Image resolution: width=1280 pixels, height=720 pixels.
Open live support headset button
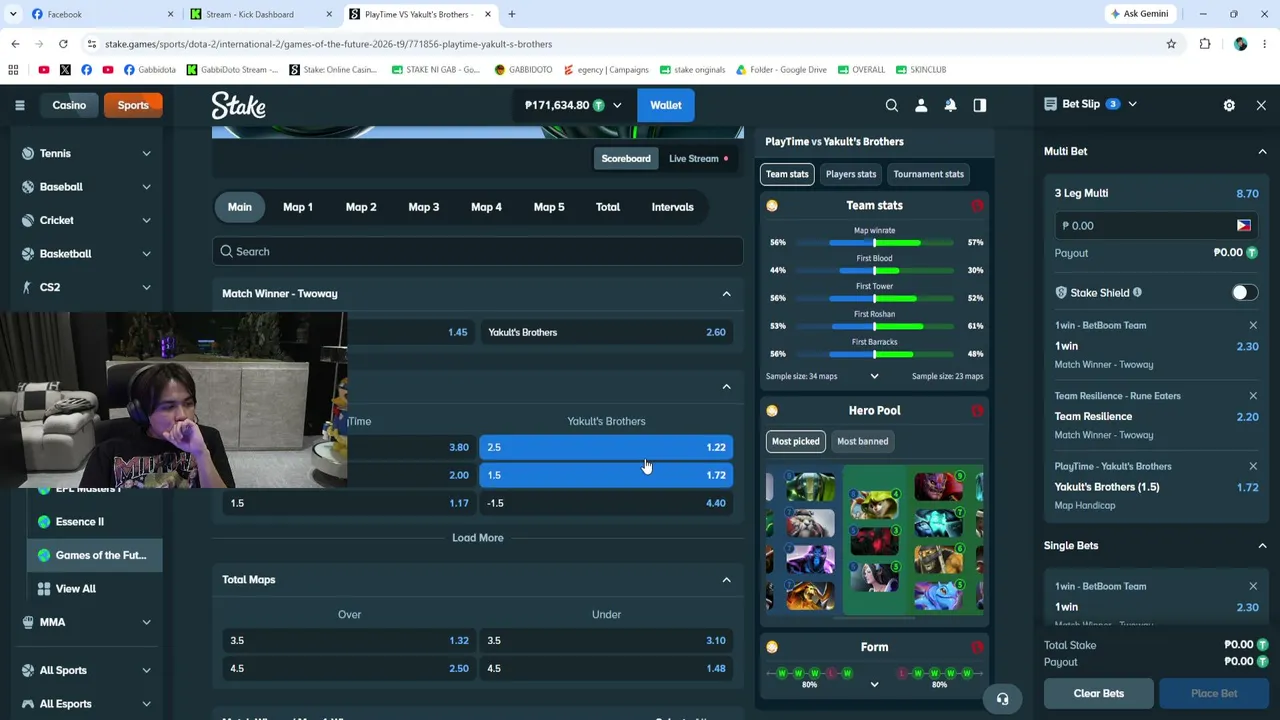[1002, 699]
